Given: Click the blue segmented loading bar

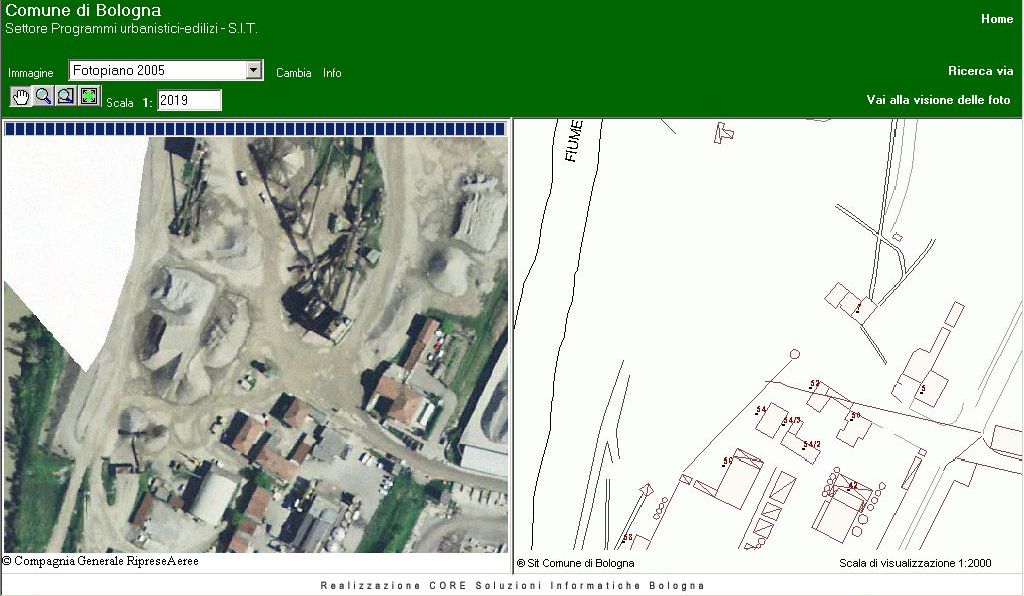Looking at the screenshot, I should point(255,128).
